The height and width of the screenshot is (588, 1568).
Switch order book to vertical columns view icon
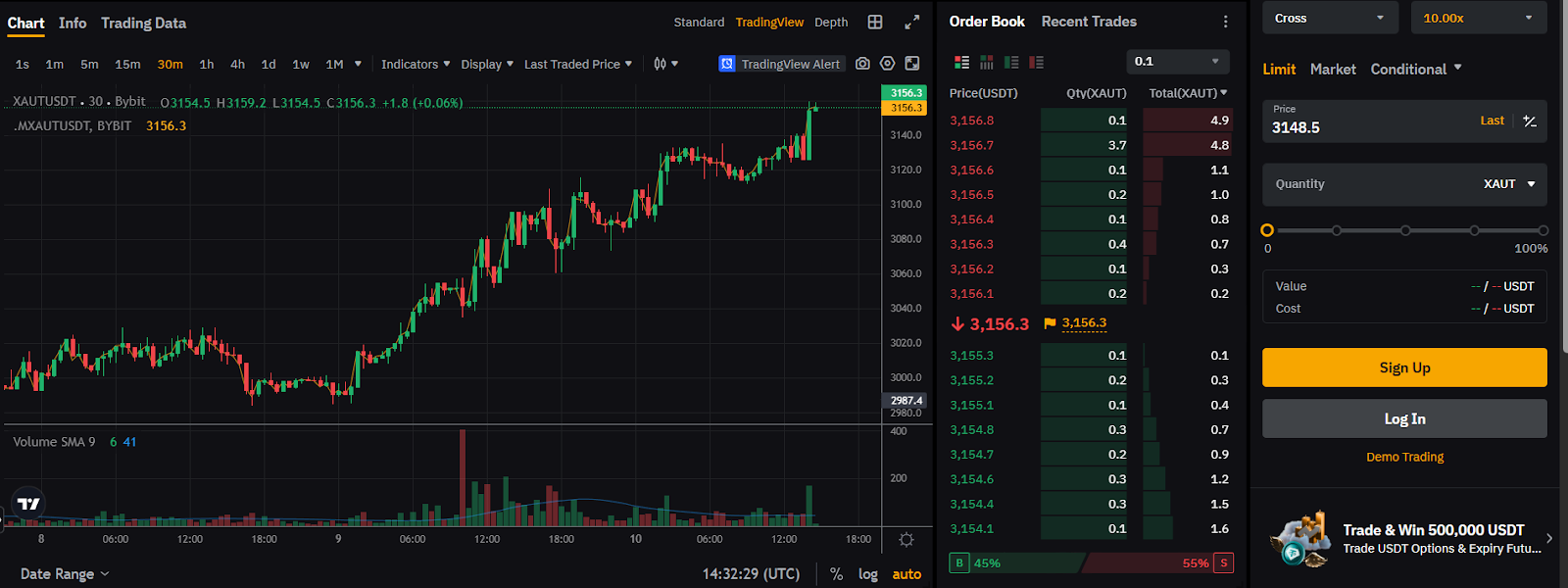(987, 62)
